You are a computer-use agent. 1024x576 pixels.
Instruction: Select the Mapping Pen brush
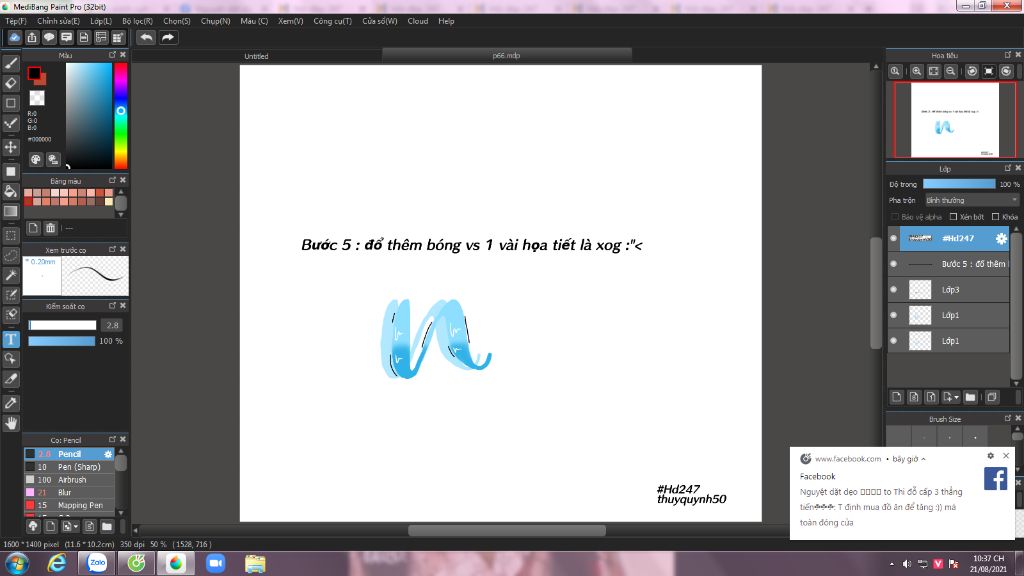[x=70, y=505]
